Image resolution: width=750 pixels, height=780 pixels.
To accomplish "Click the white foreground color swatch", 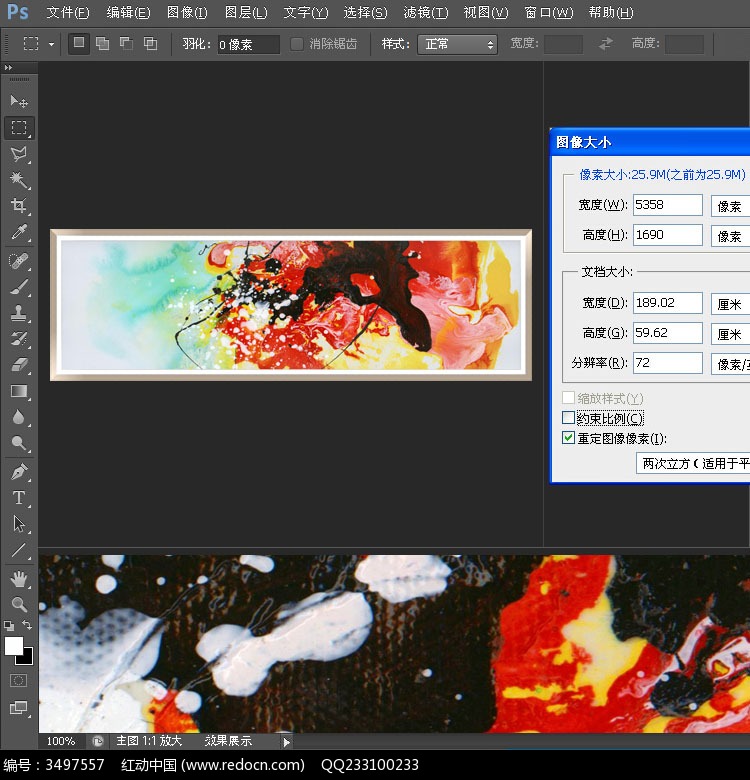I will click(x=13, y=646).
